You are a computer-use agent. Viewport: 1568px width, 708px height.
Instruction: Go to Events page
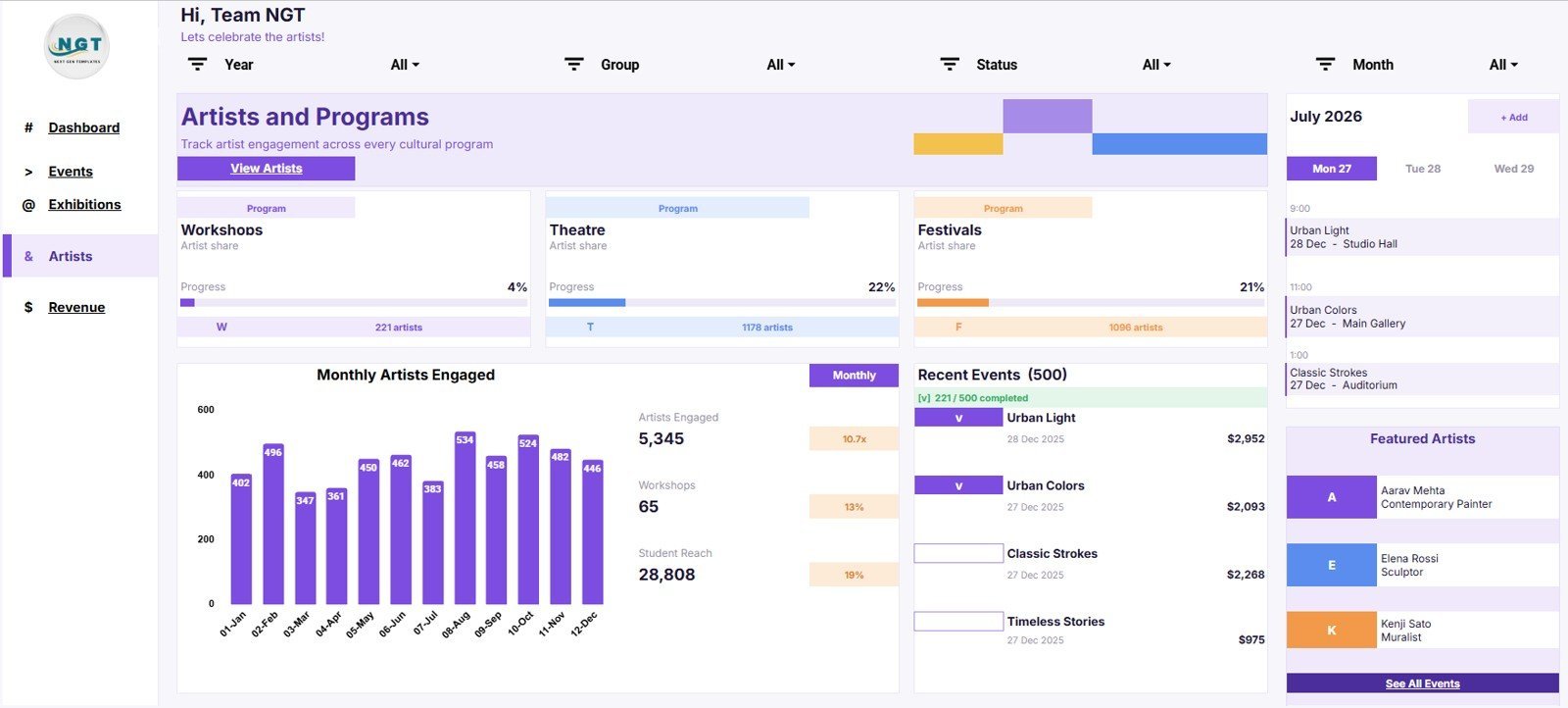tap(71, 172)
